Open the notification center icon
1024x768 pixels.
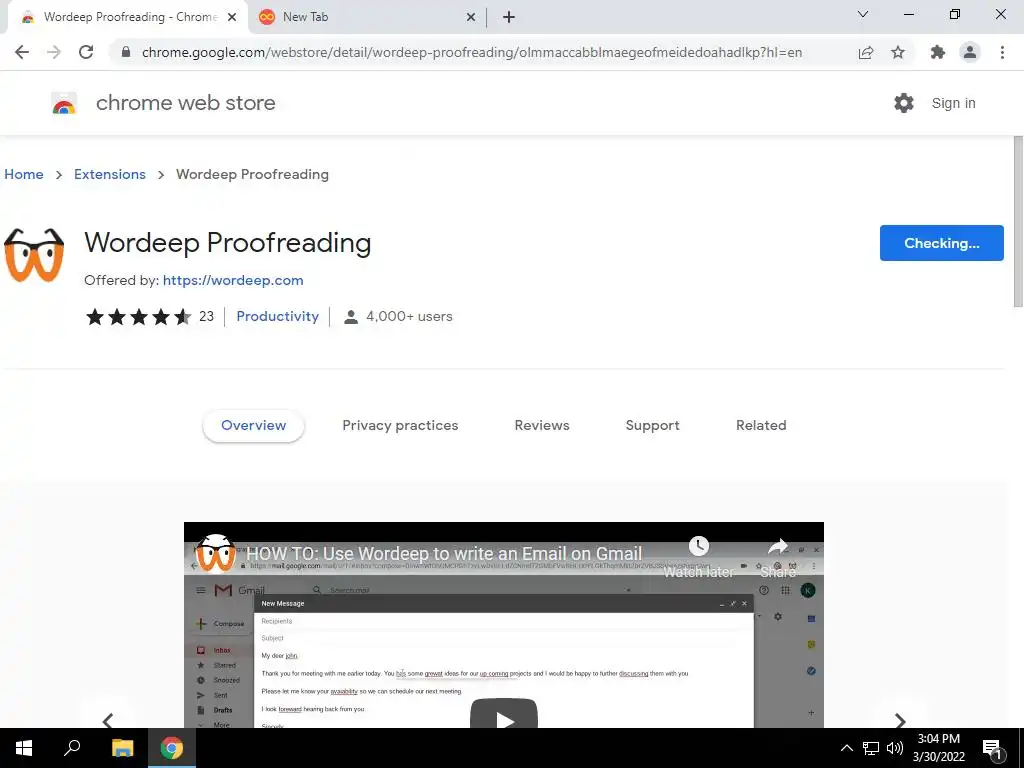[x=993, y=749]
